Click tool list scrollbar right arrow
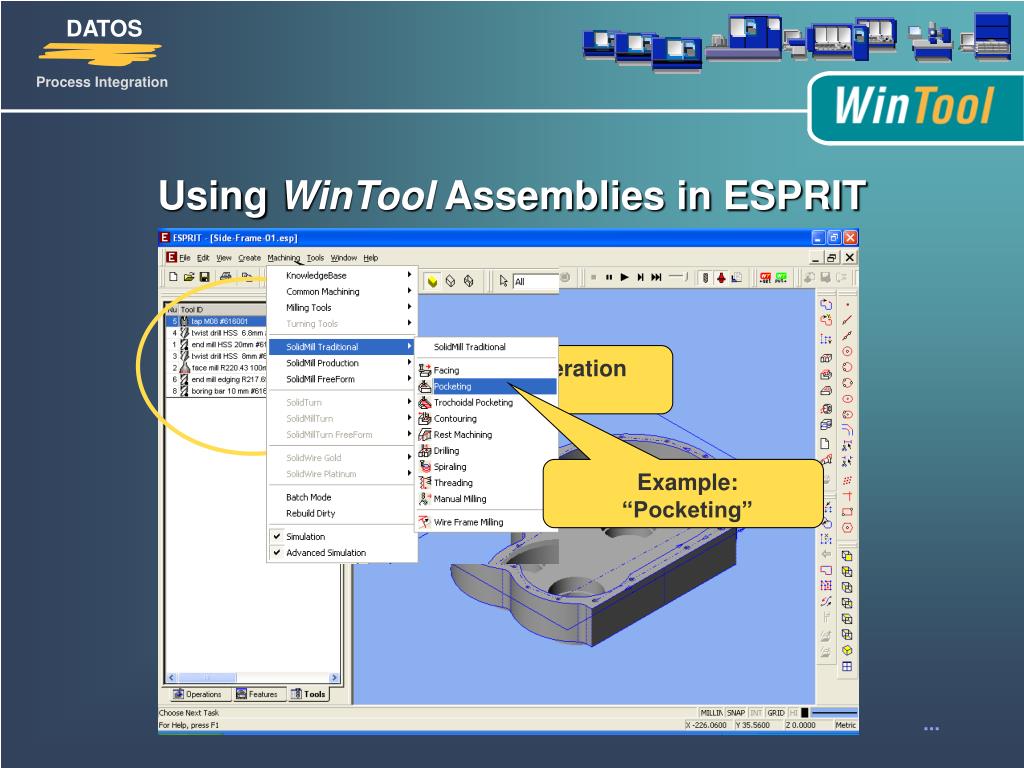 tap(334, 678)
